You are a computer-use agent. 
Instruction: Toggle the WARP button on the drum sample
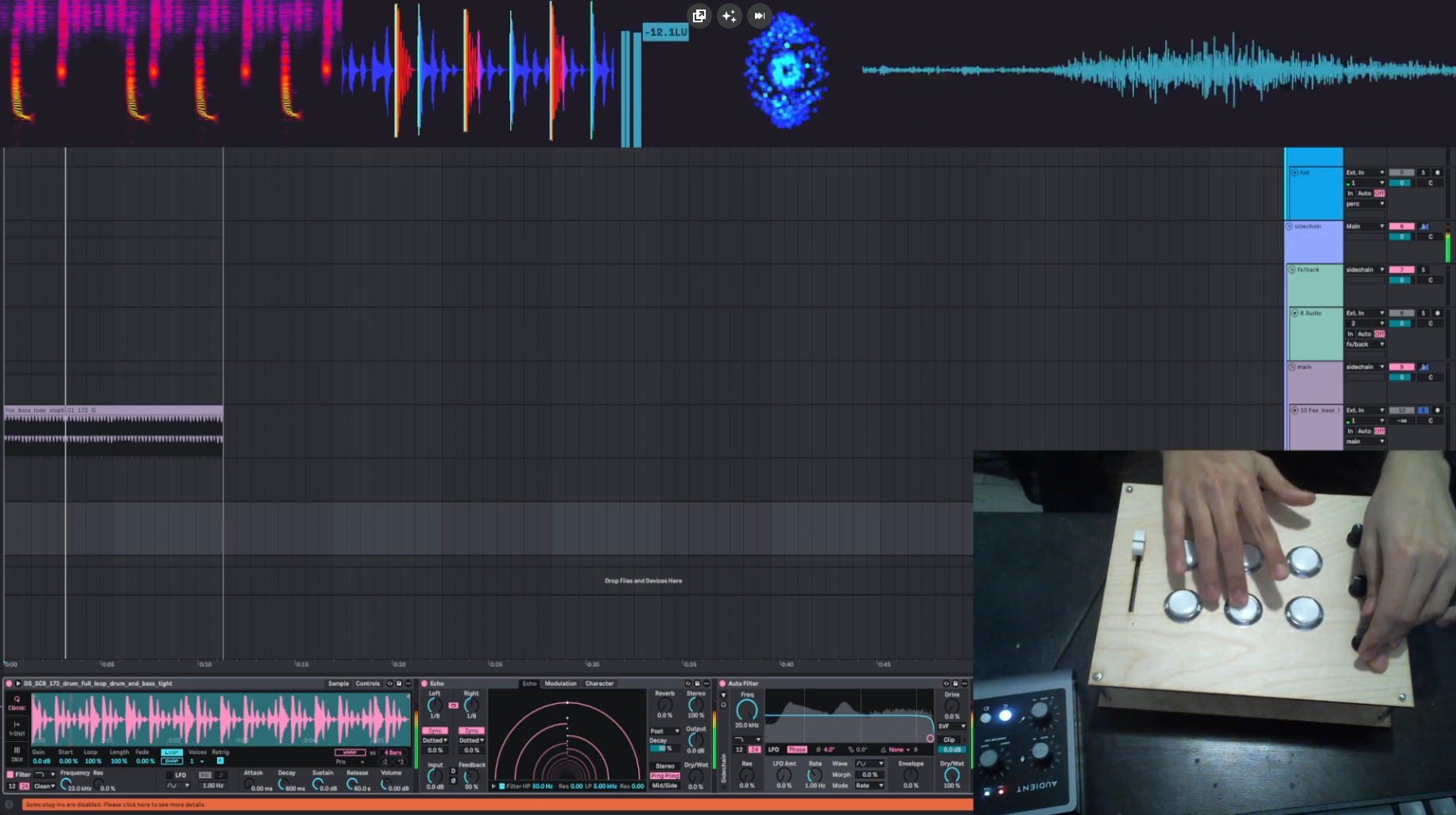click(x=350, y=752)
